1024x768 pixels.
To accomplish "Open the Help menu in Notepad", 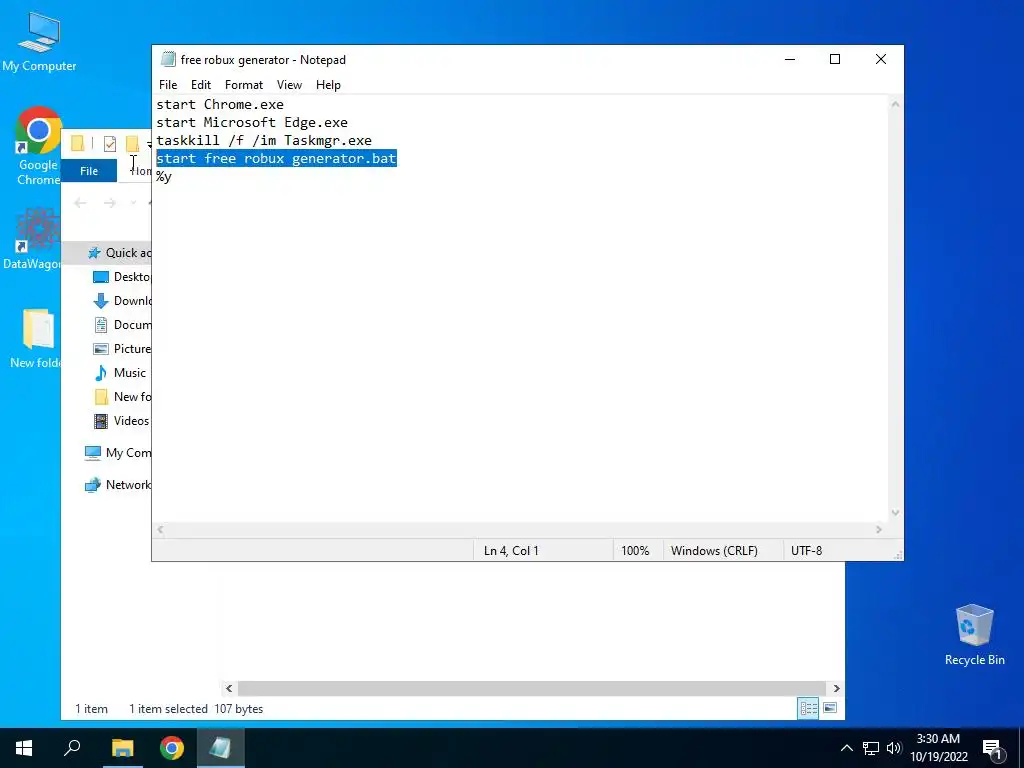I will pyautogui.click(x=328, y=85).
